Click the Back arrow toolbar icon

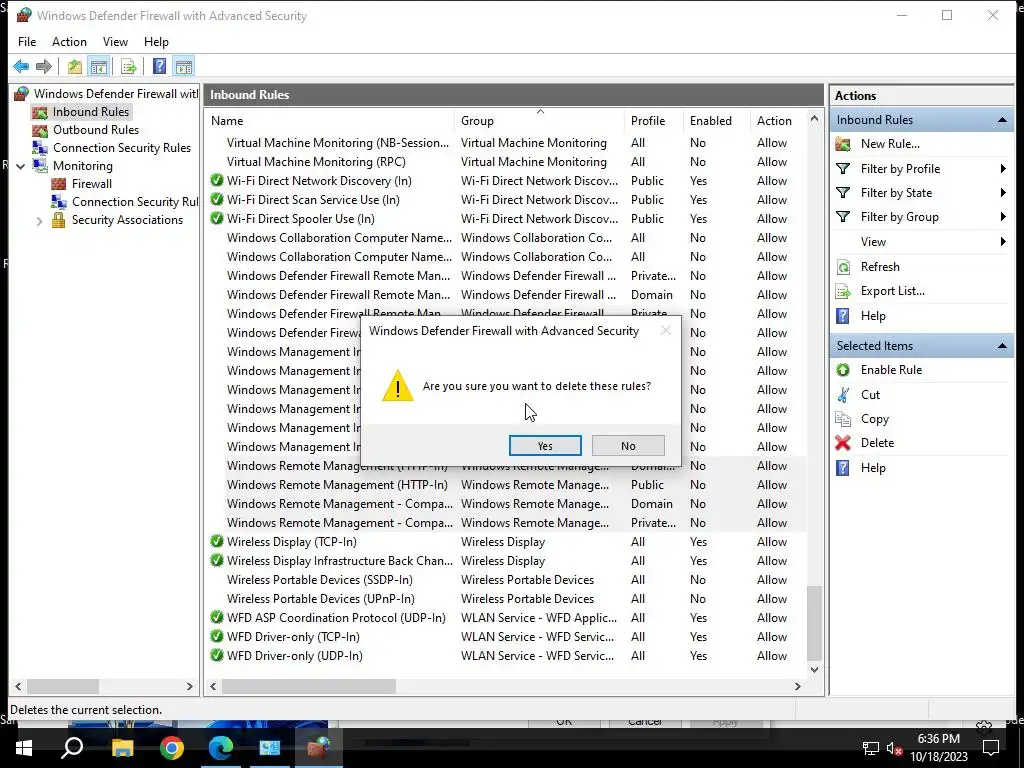tap(21, 66)
